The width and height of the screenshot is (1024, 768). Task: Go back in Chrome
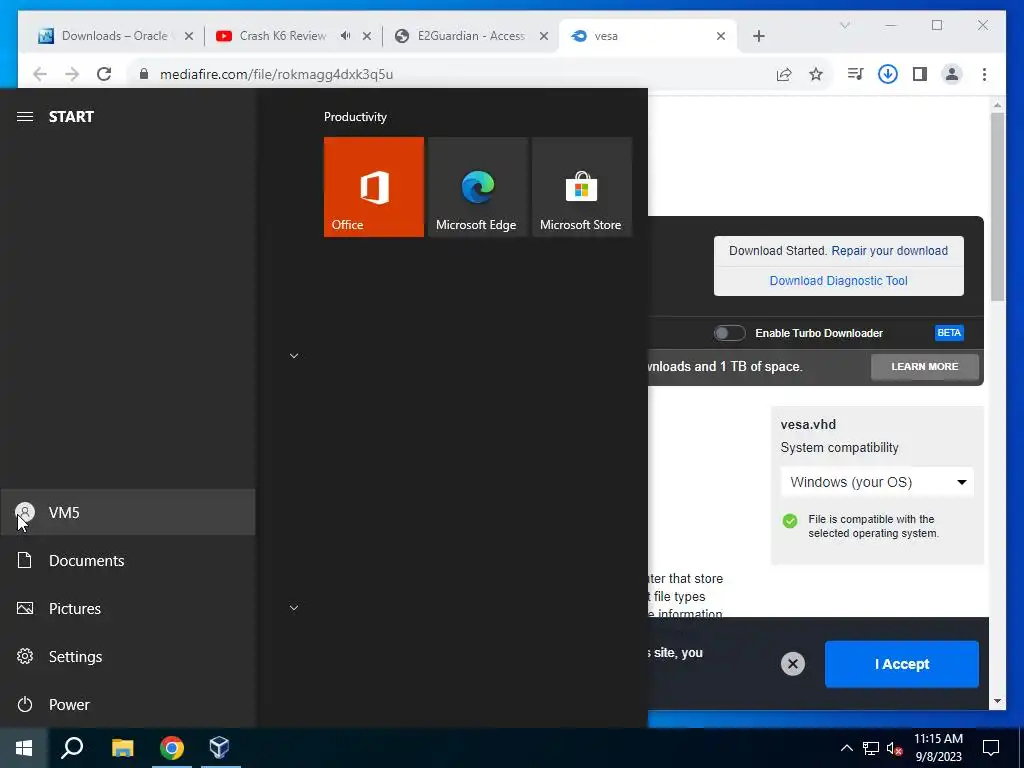[x=40, y=74]
